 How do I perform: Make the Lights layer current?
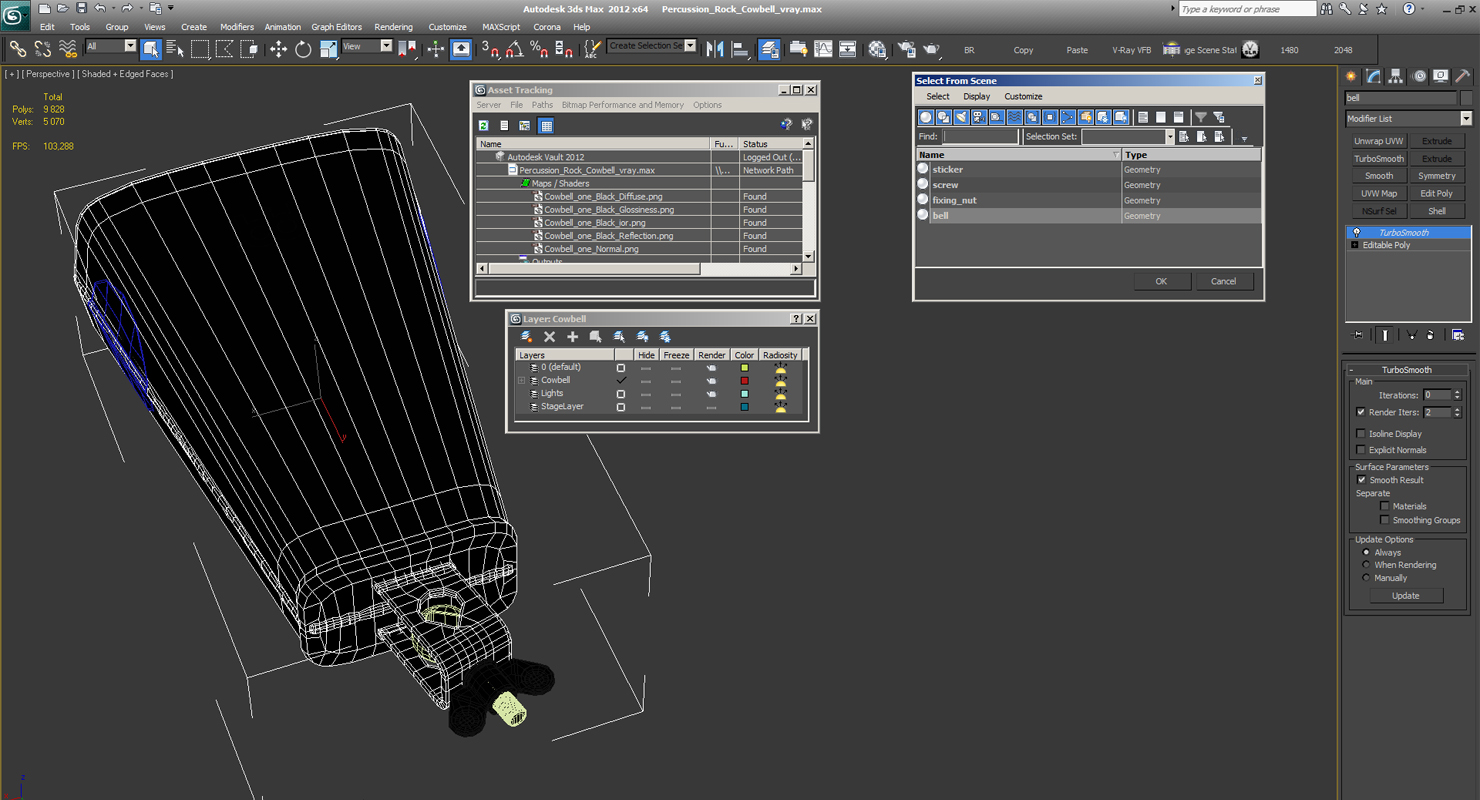click(621, 394)
